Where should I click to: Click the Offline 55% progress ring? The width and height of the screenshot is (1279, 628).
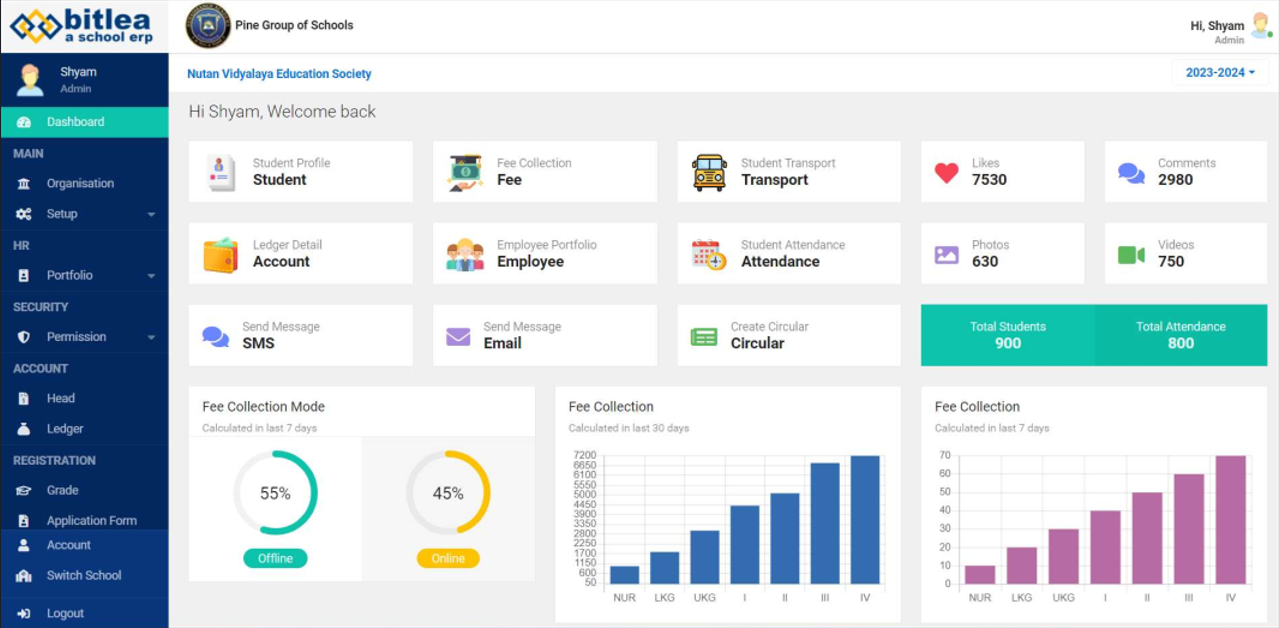(x=275, y=493)
